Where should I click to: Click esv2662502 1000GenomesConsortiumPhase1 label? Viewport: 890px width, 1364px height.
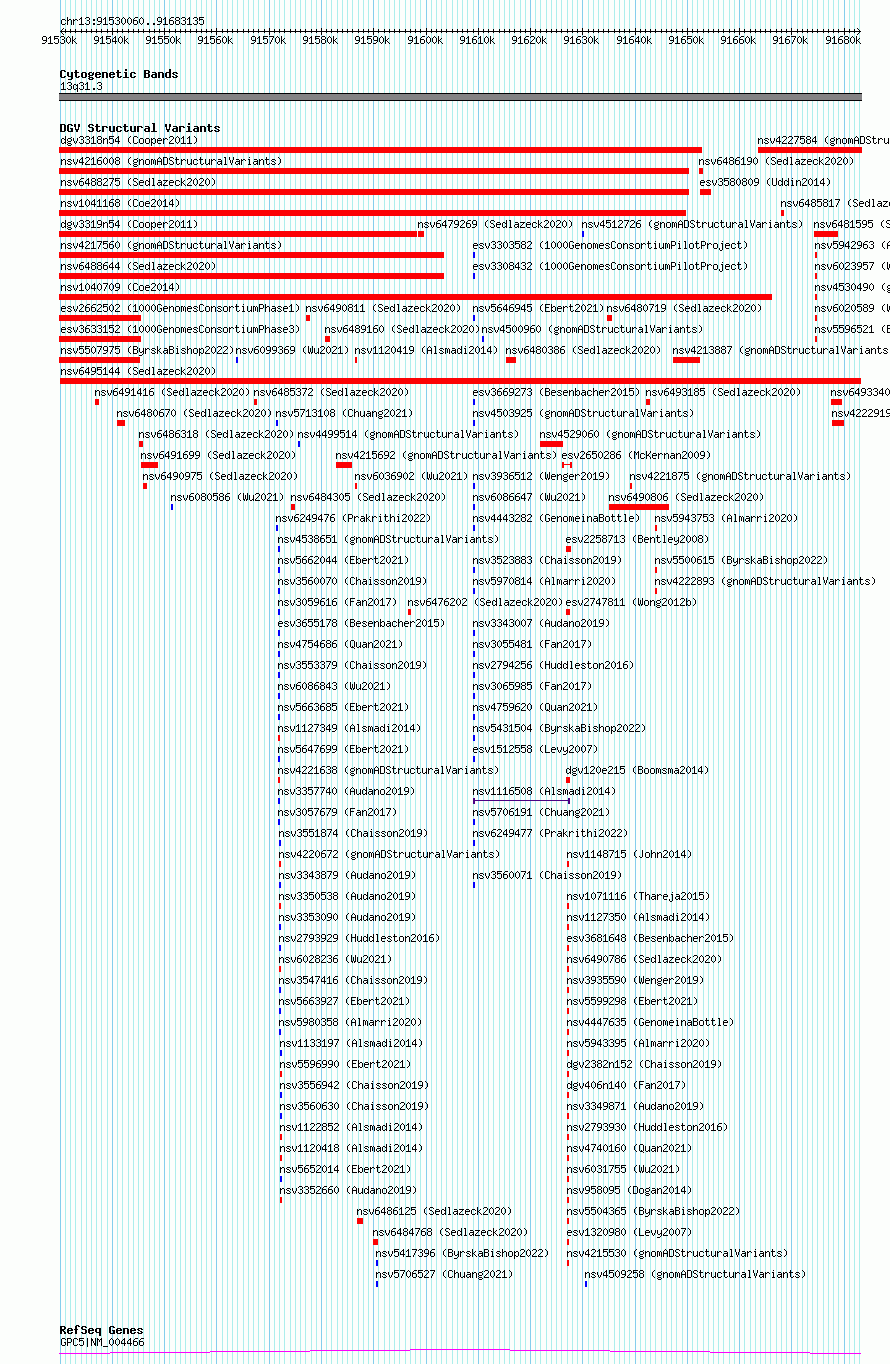pos(180,308)
